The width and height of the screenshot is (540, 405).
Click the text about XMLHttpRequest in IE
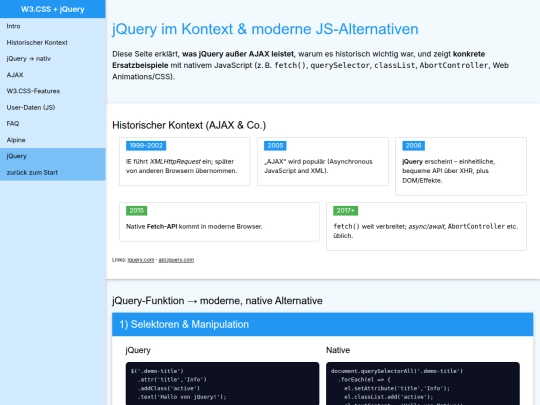(181, 166)
